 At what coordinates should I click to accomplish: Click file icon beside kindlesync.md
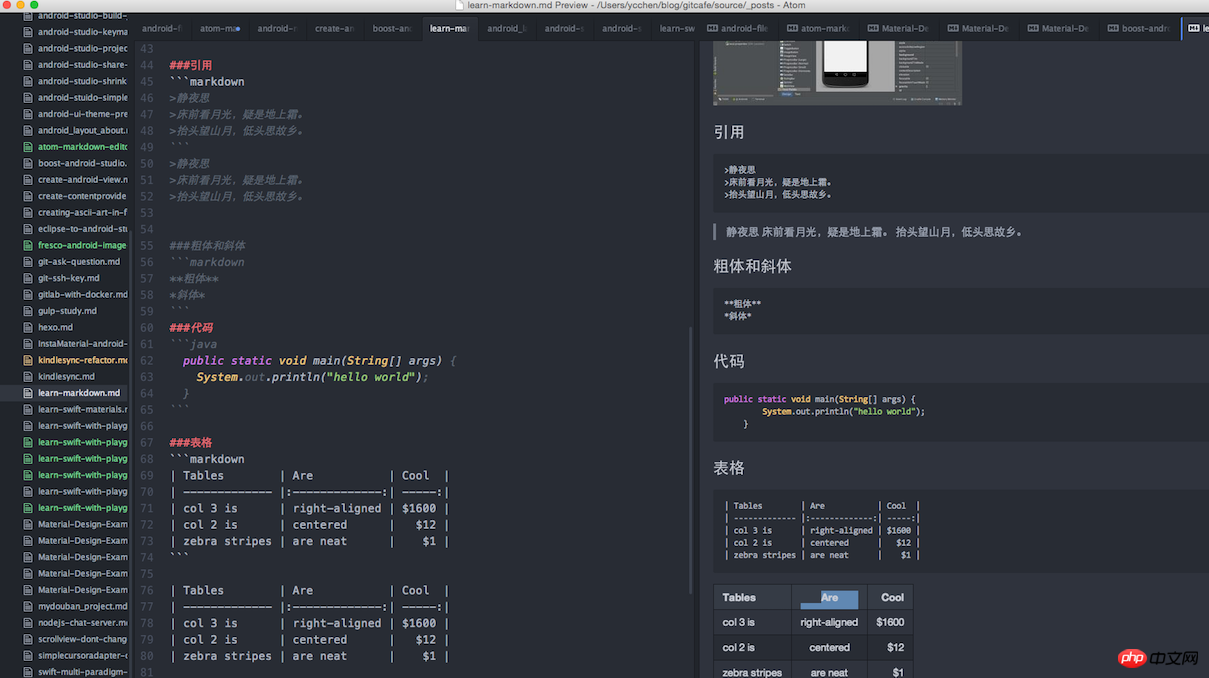click(28, 377)
